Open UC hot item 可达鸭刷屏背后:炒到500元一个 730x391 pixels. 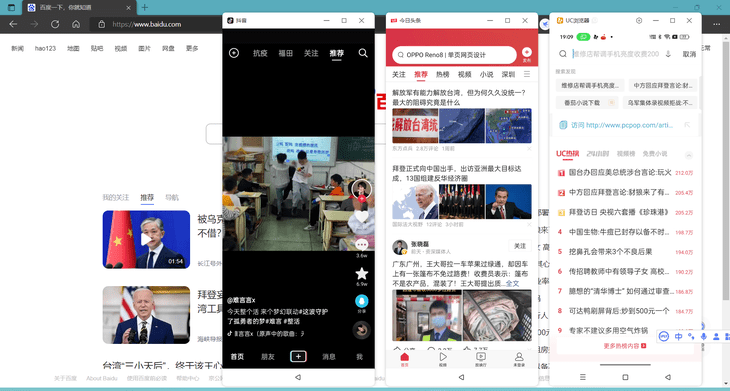pos(619,311)
